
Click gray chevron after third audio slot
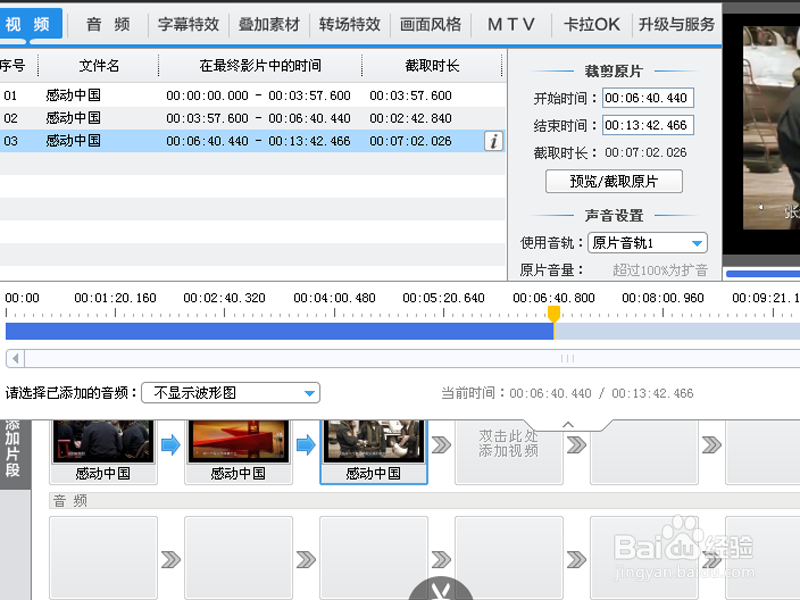click(441, 560)
